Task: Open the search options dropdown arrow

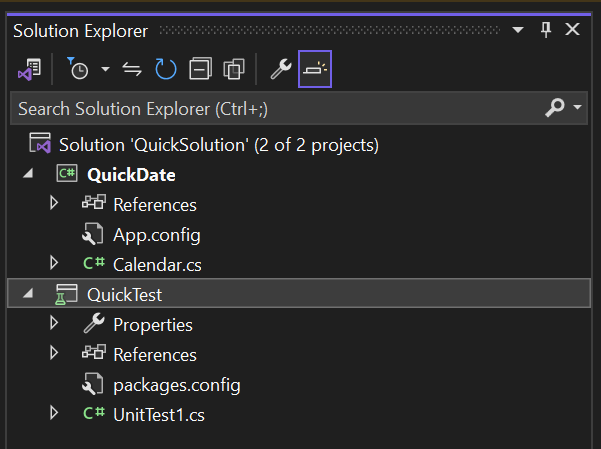Action: (579, 107)
